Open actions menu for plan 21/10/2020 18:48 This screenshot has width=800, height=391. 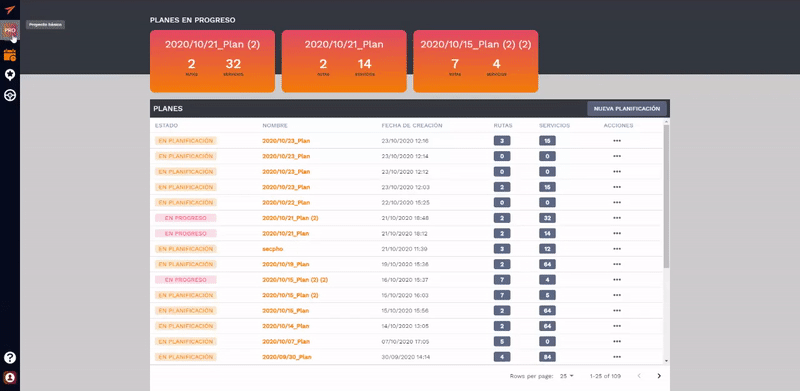[x=617, y=218]
